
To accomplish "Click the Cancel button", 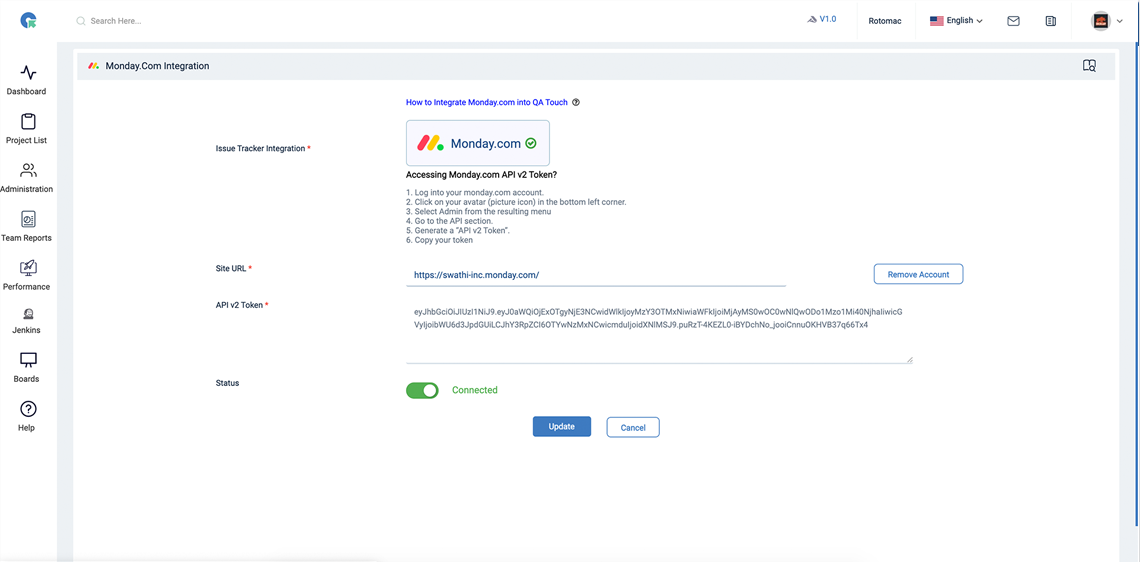I will (x=633, y=427).
